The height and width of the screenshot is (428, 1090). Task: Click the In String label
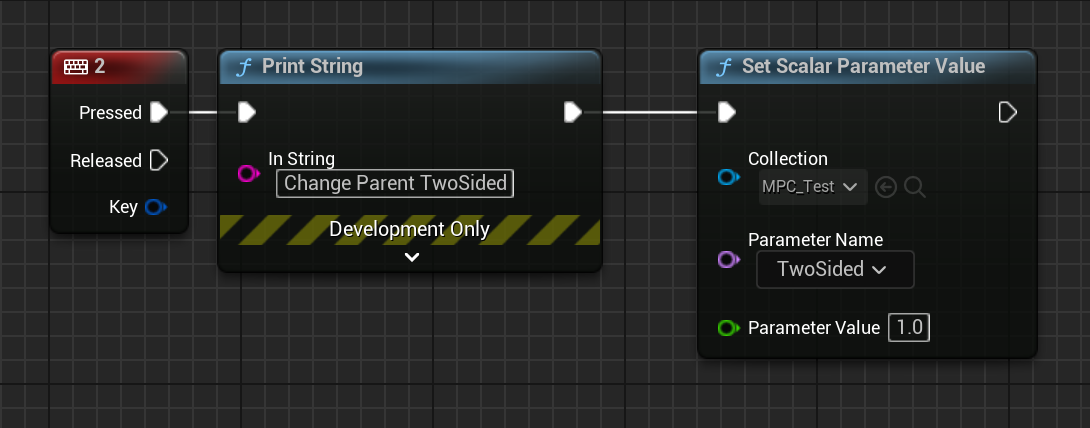302,159
